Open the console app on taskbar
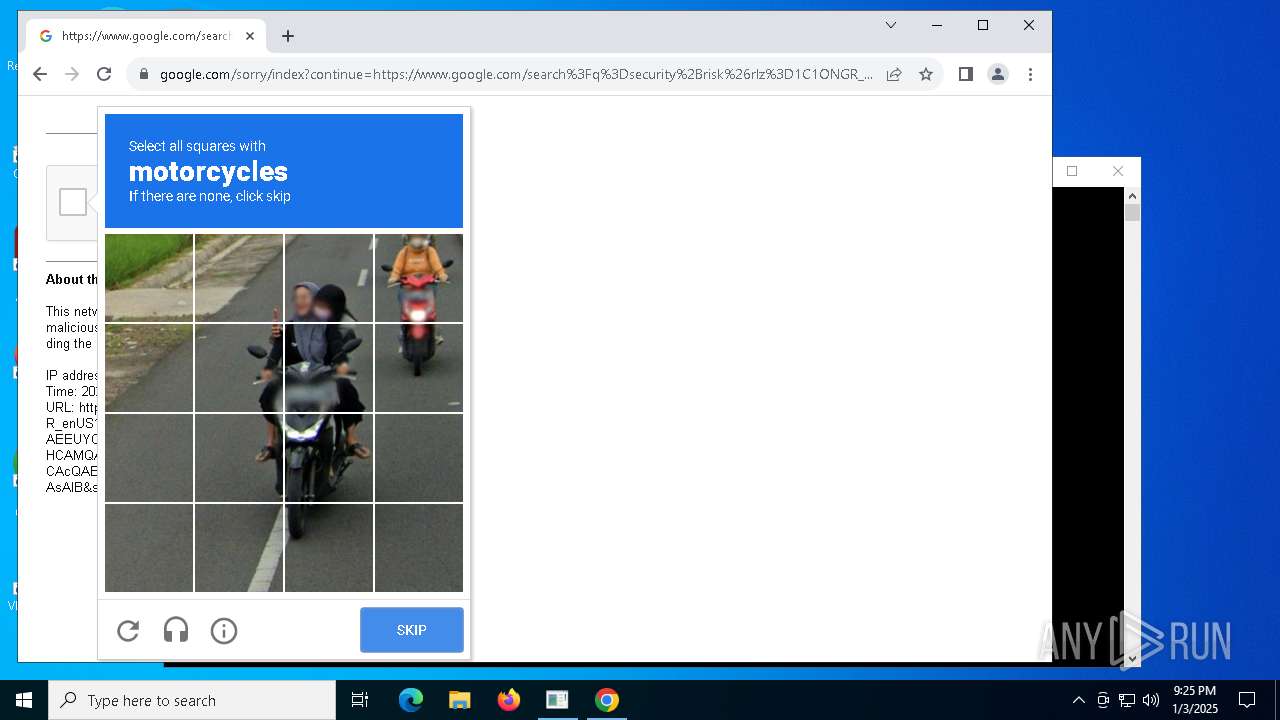The height and width of the screenshot is (720, 1280). click(557, 700)
